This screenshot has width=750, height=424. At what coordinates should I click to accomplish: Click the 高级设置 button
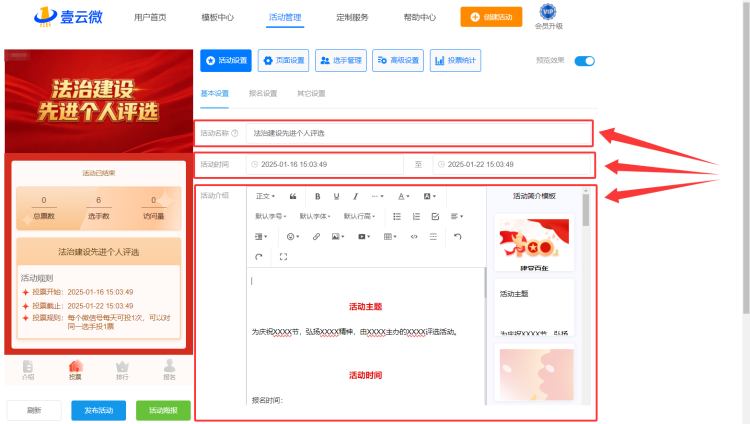pos(398,60)
